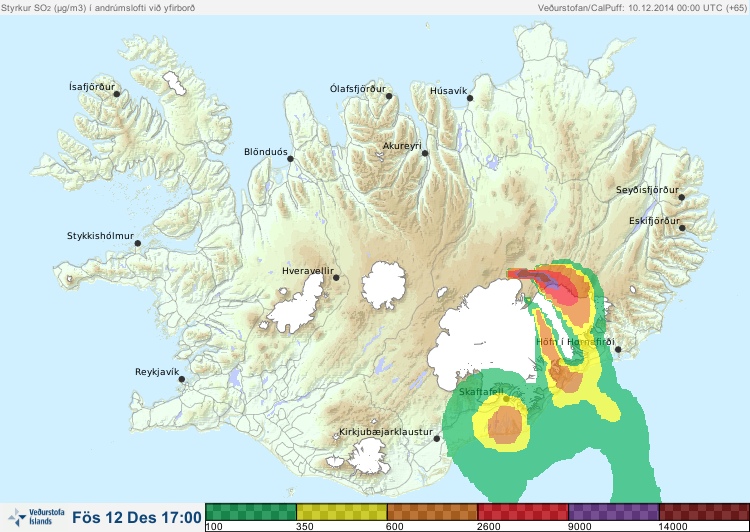The image size is (750, 532).
Task: Select the Eskifjörður label
Action: [x=654, y=221]
